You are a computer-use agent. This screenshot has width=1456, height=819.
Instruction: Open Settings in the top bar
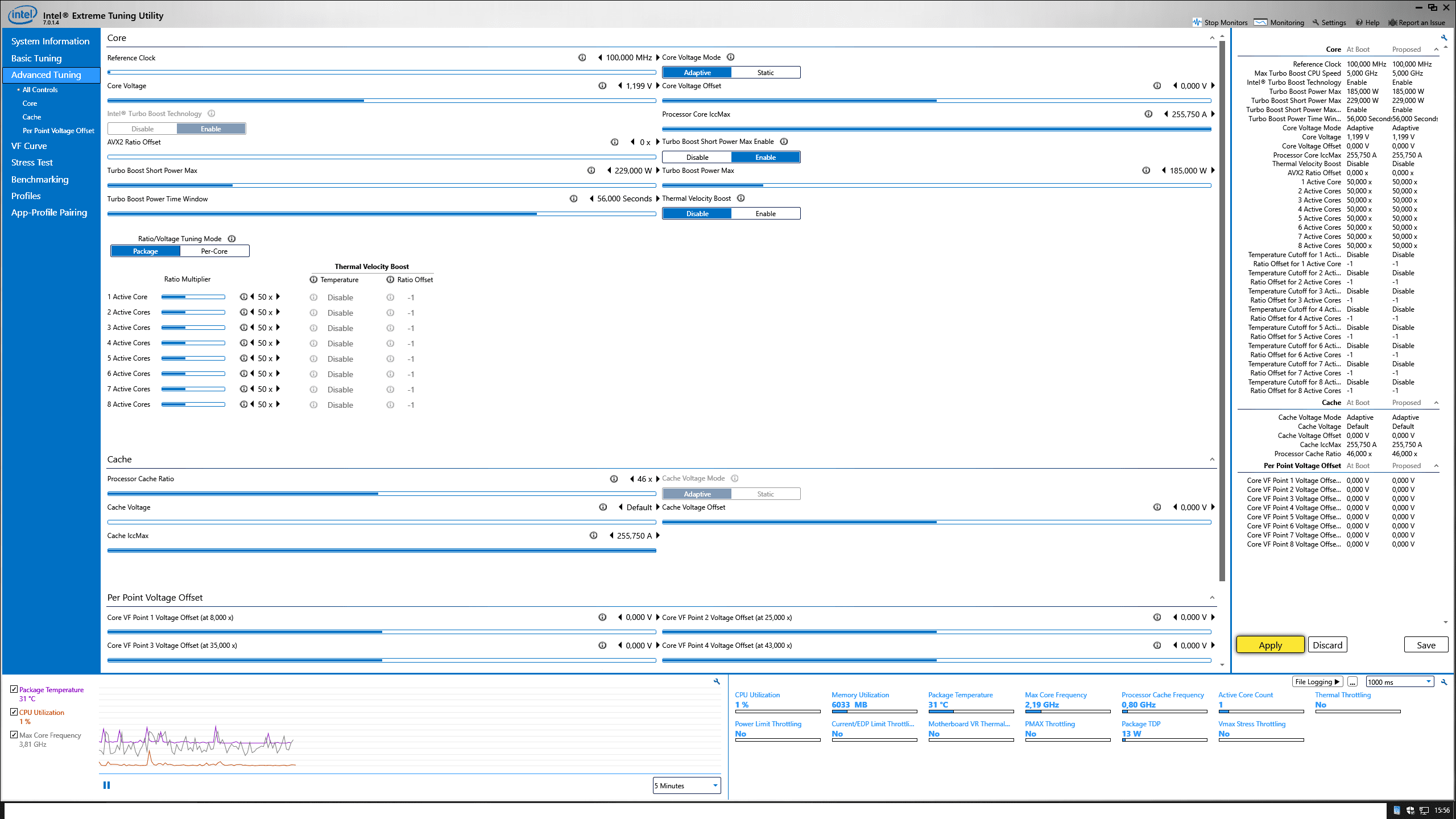tap(1329, 22)
